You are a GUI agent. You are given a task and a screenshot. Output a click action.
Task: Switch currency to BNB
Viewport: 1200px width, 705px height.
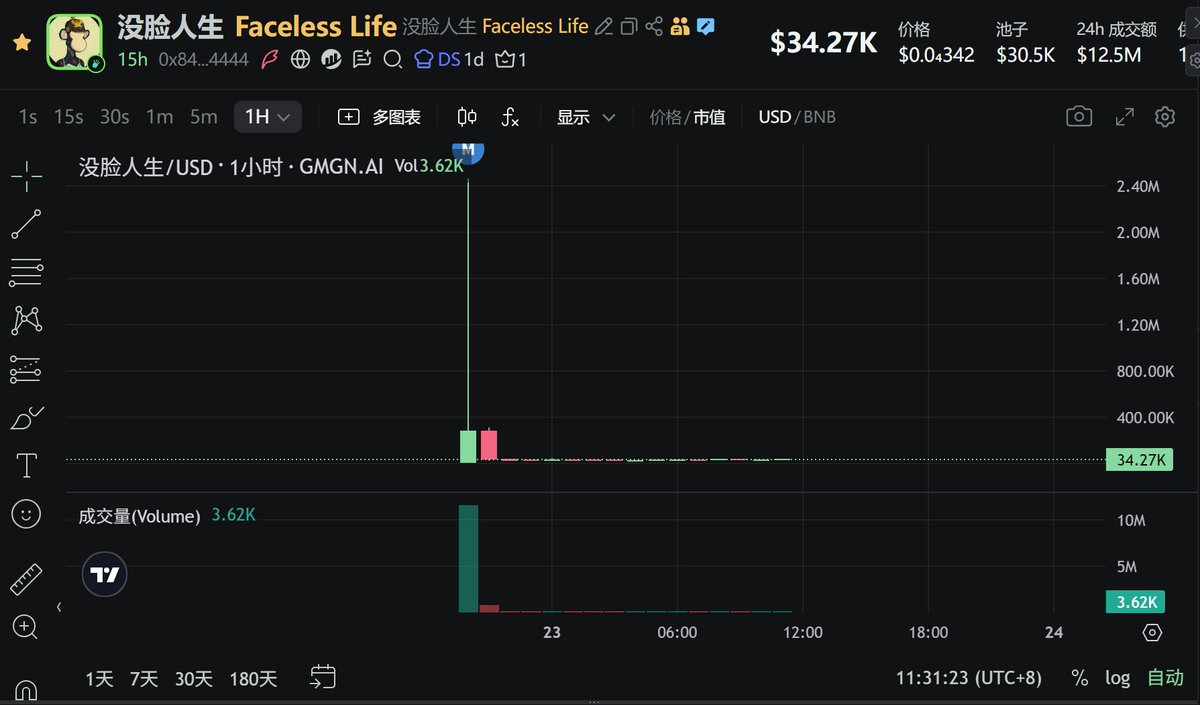[819, 117]
